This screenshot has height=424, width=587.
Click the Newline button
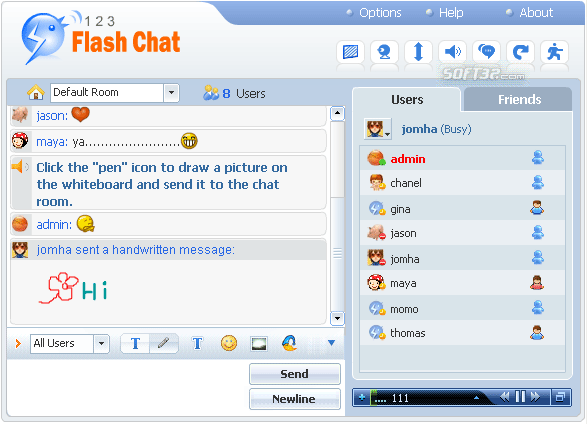click(x=295, y=399)
